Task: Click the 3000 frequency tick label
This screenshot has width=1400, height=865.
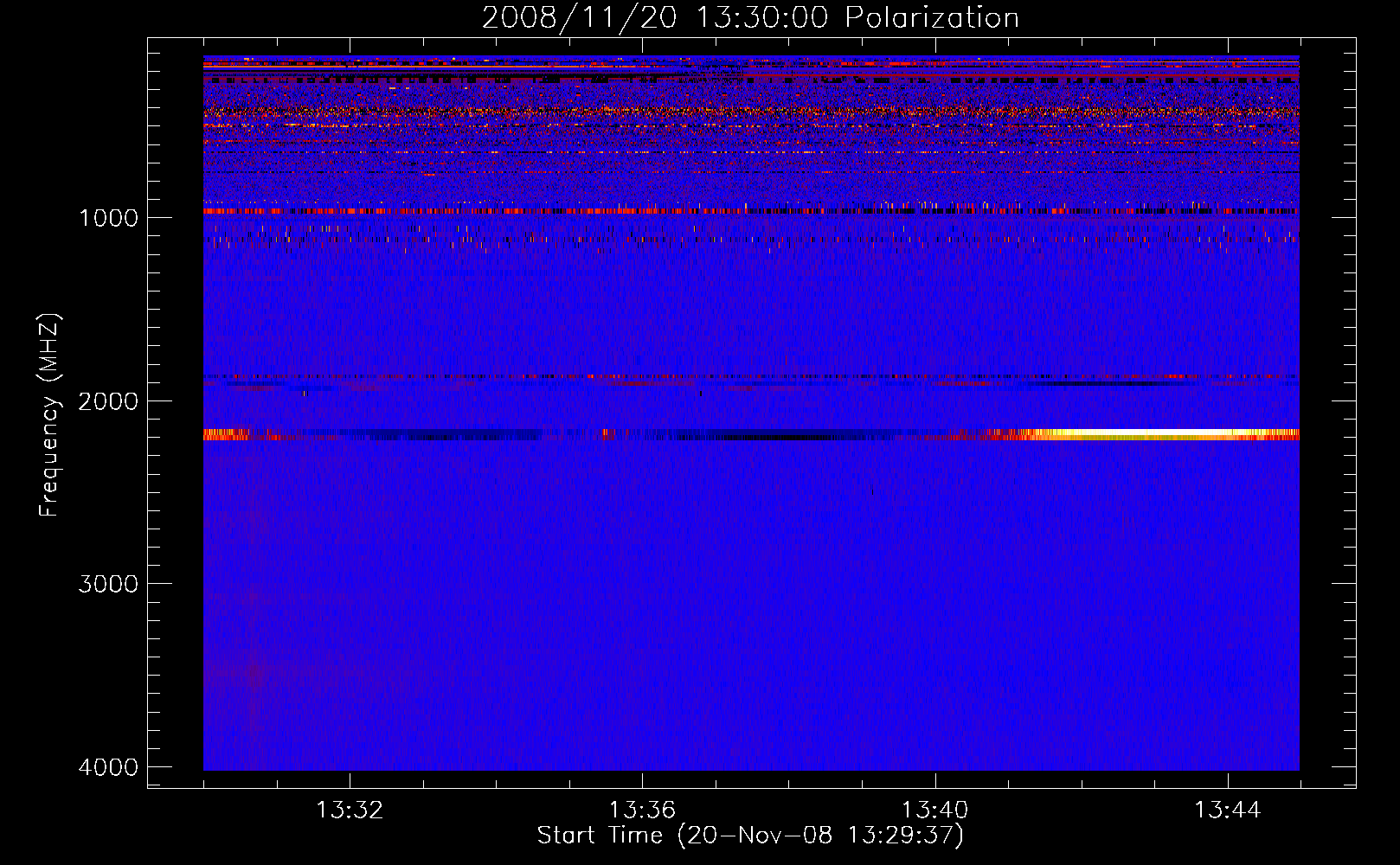Action: pos(108,584)
